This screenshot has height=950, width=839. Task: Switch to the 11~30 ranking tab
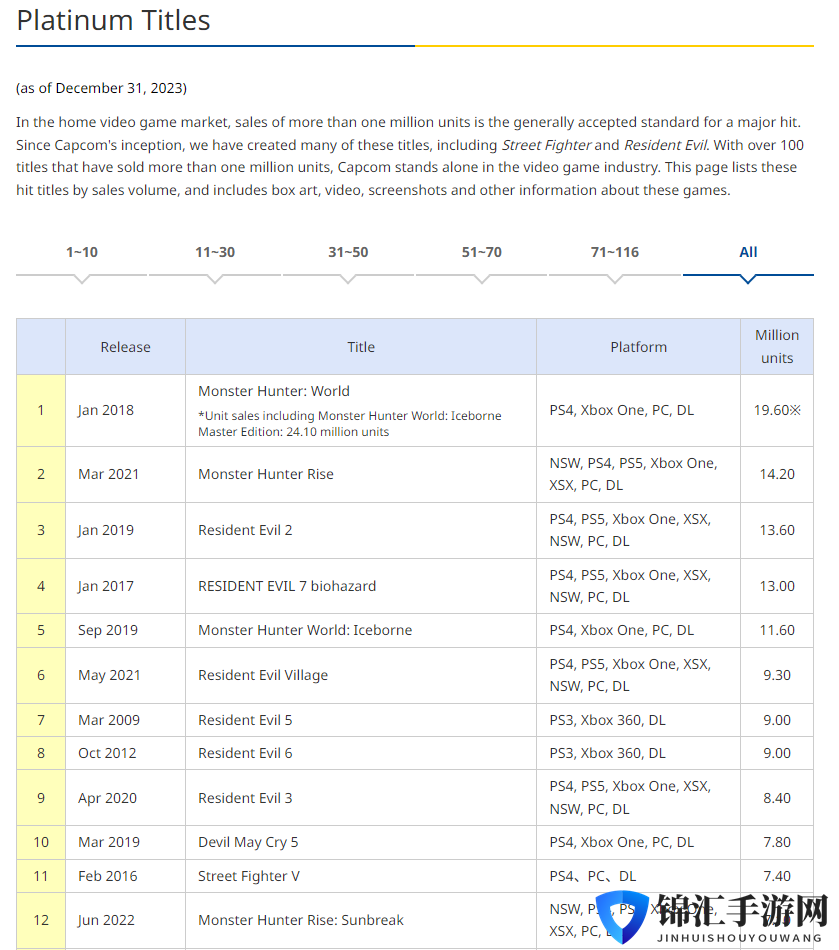click(x=215, y=252)
